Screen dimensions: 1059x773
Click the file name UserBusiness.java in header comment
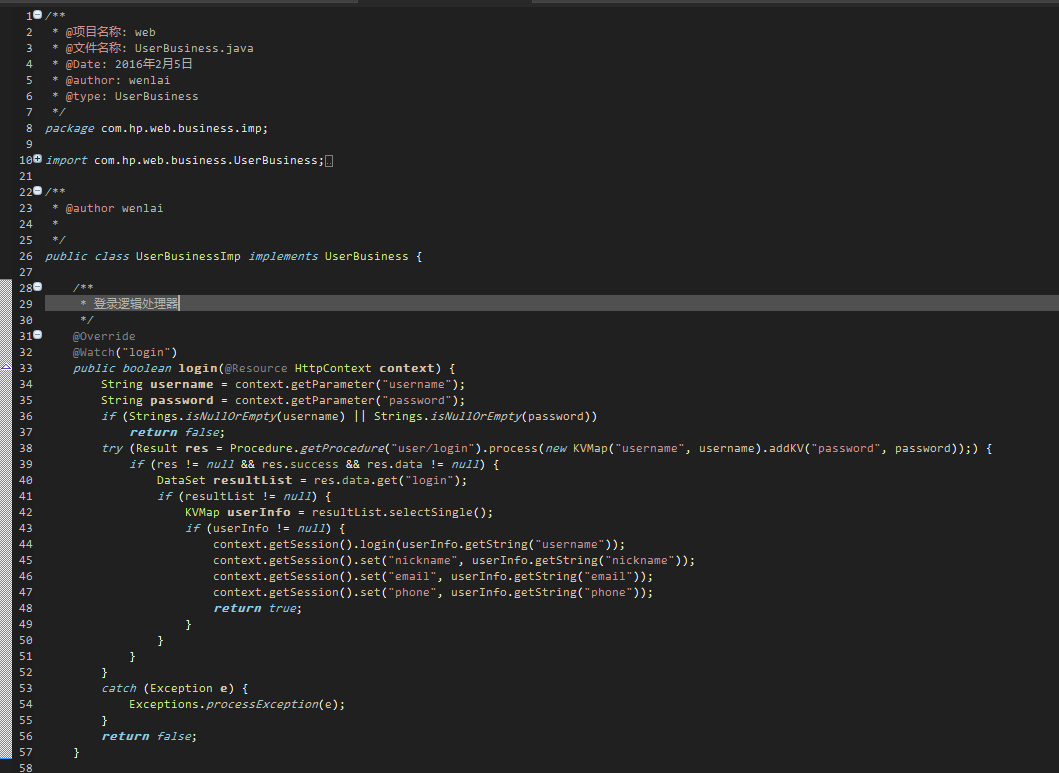tap(194, 48)
